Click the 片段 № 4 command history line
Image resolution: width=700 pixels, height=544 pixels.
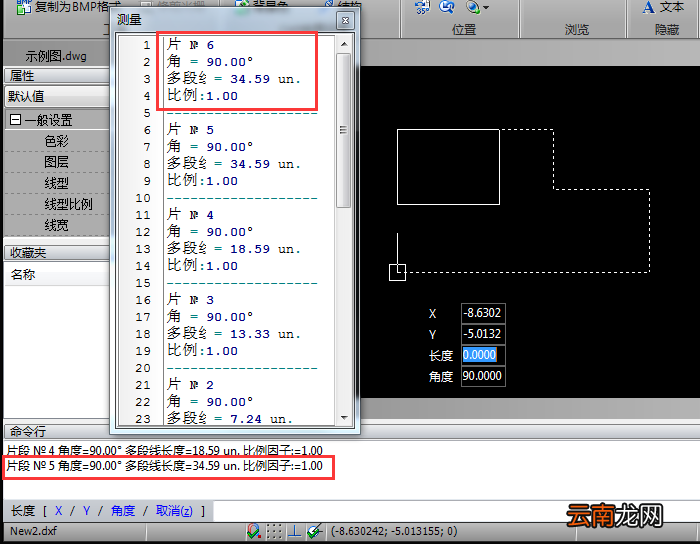tap(164, 450)
